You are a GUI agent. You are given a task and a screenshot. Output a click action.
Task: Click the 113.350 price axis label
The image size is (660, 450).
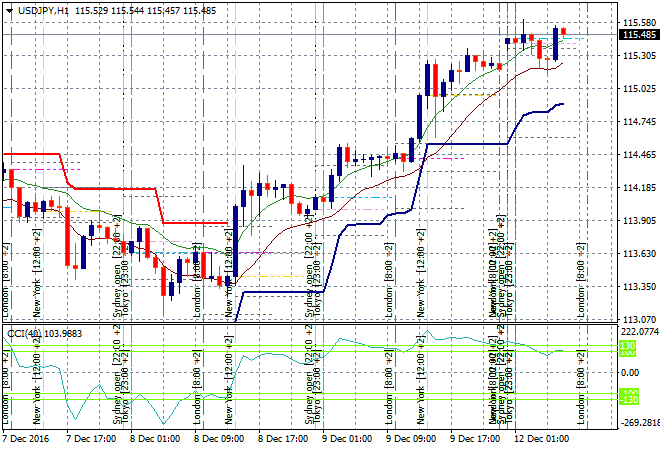638,287
